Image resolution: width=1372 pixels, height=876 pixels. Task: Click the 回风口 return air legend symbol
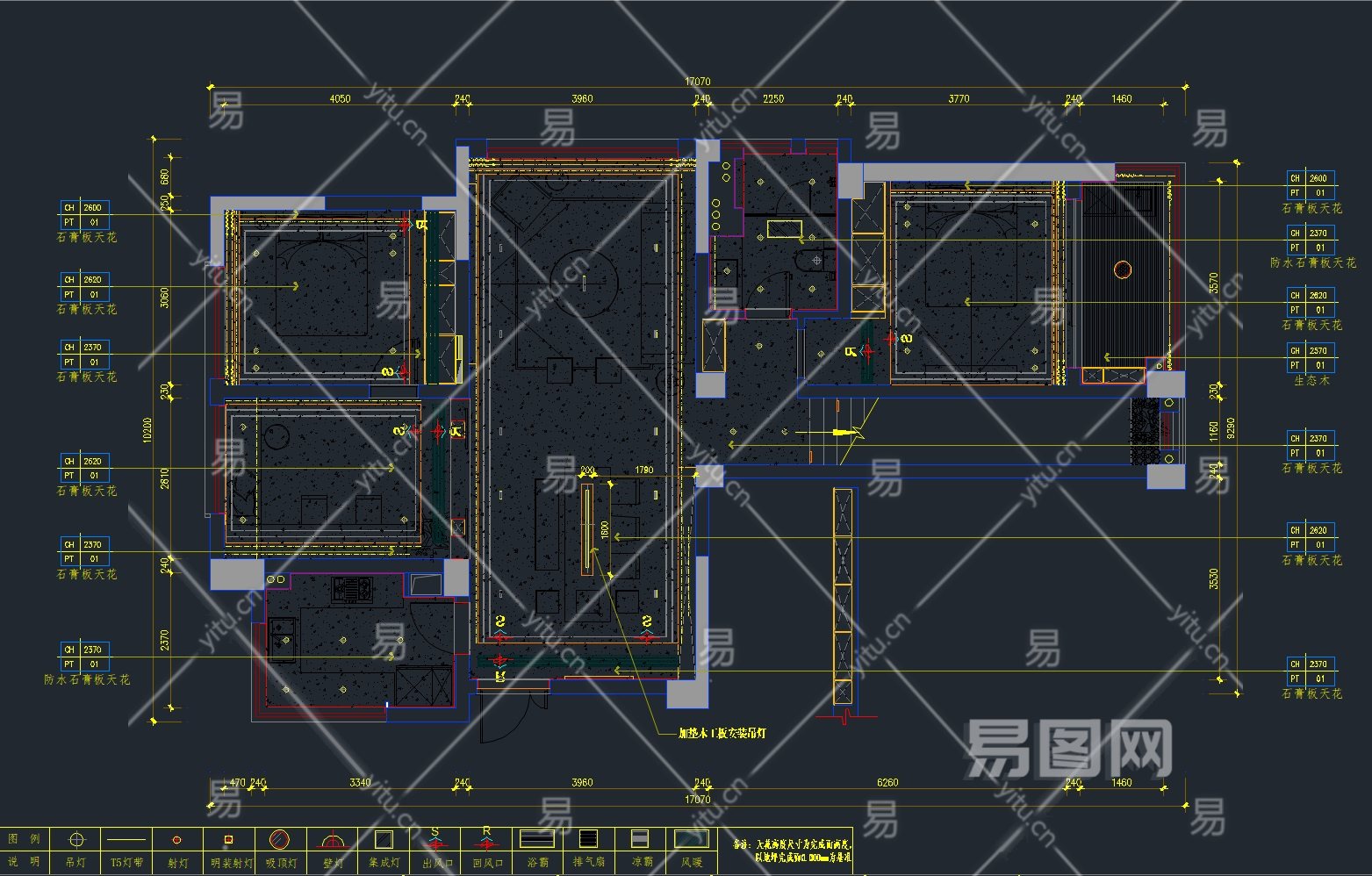tap(486, 839)
